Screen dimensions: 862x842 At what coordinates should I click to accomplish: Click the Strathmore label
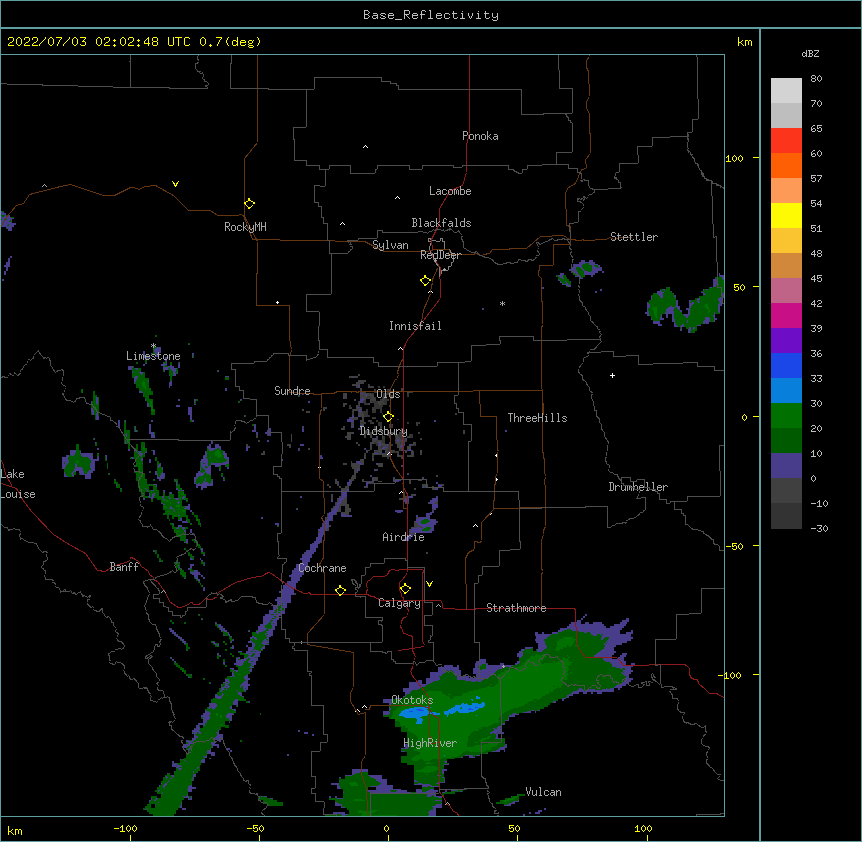[x=516, y=608]
